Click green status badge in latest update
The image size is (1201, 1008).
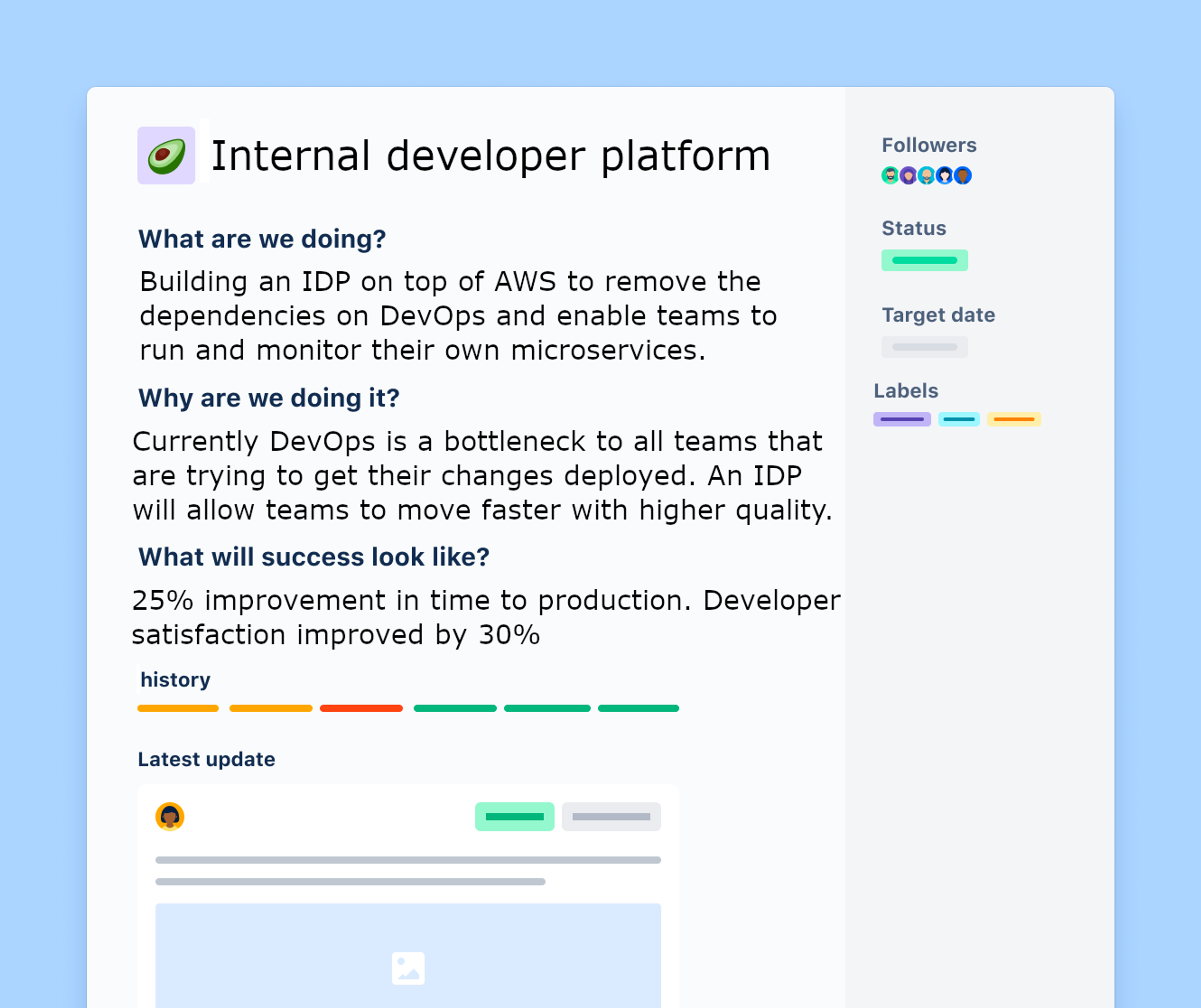pyautogui.click(x=514, y=816)
